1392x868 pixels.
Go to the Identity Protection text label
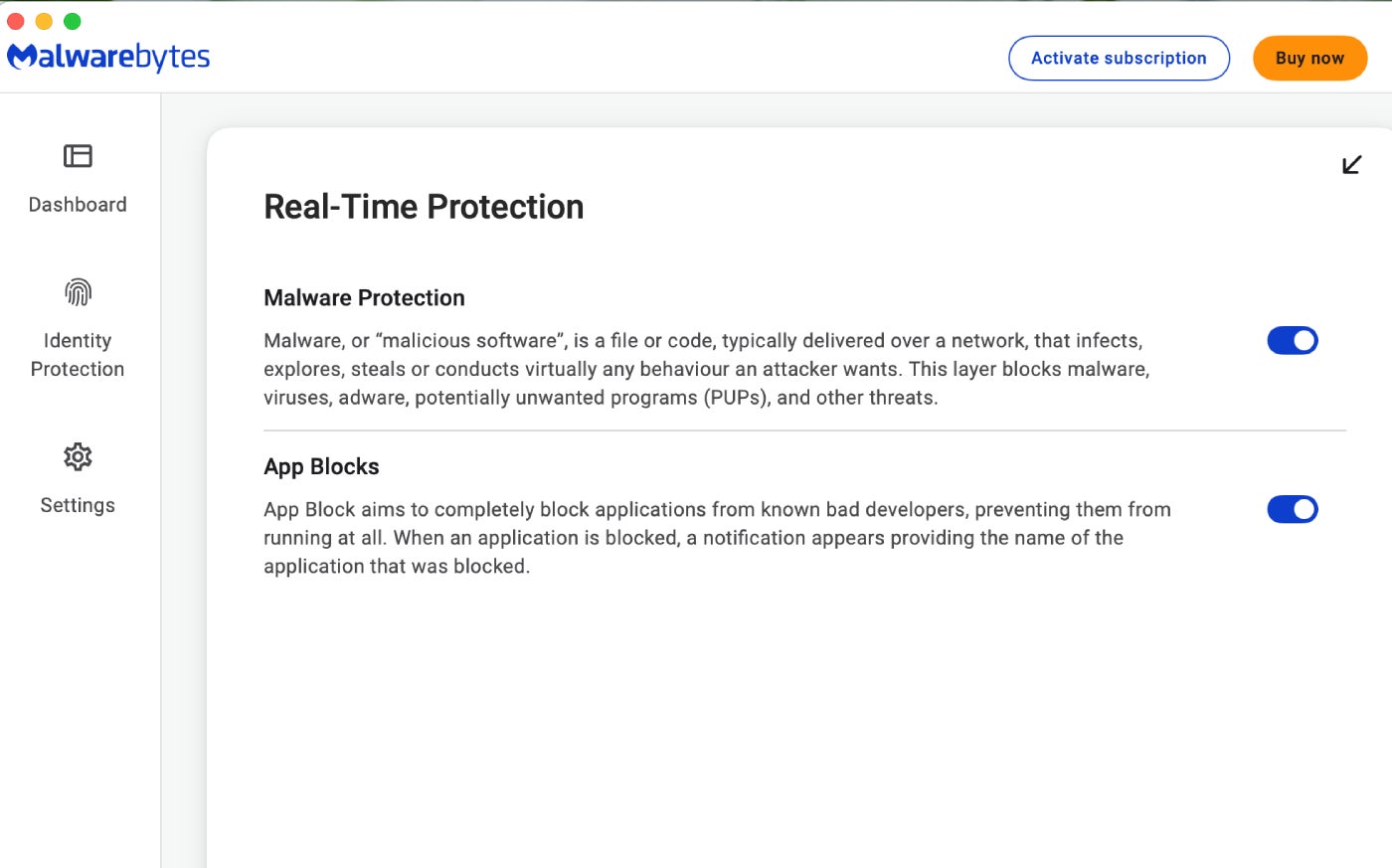78,355
